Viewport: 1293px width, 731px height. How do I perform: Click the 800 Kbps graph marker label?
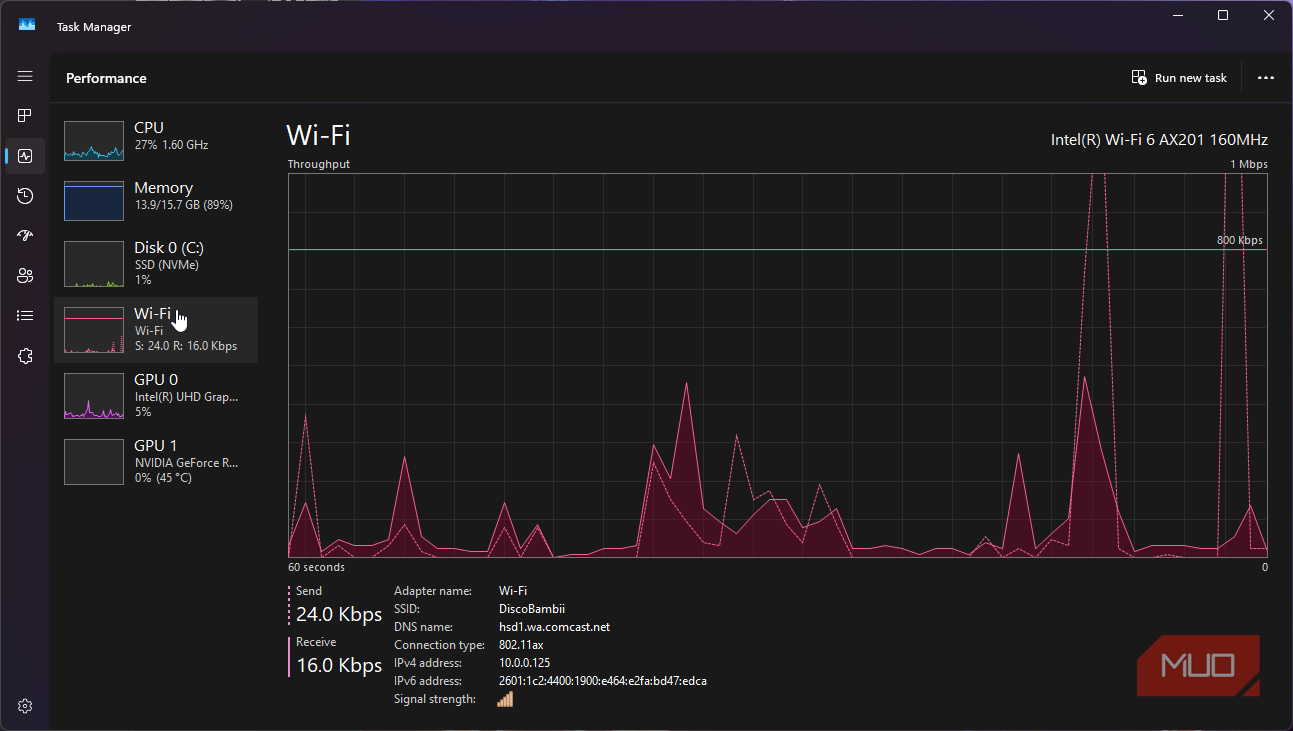coord(1240,240)
